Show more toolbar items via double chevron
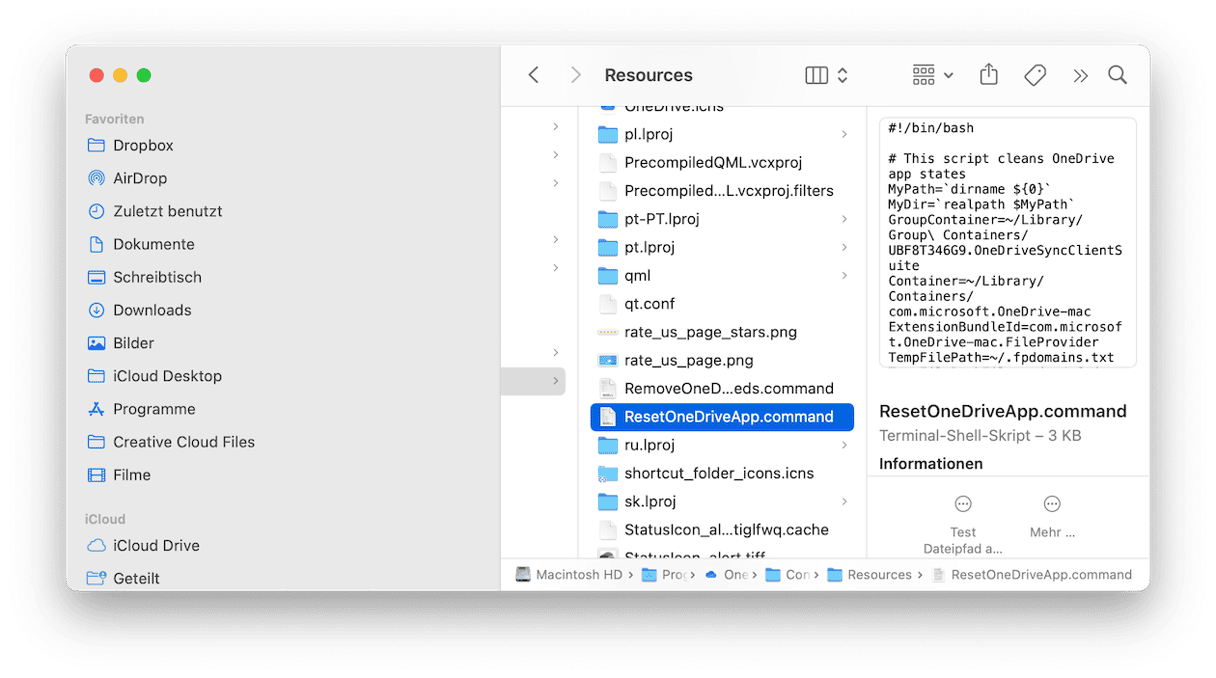Image resolution: width=1216 pixels, height=678 pixels. pos(1080,75)
